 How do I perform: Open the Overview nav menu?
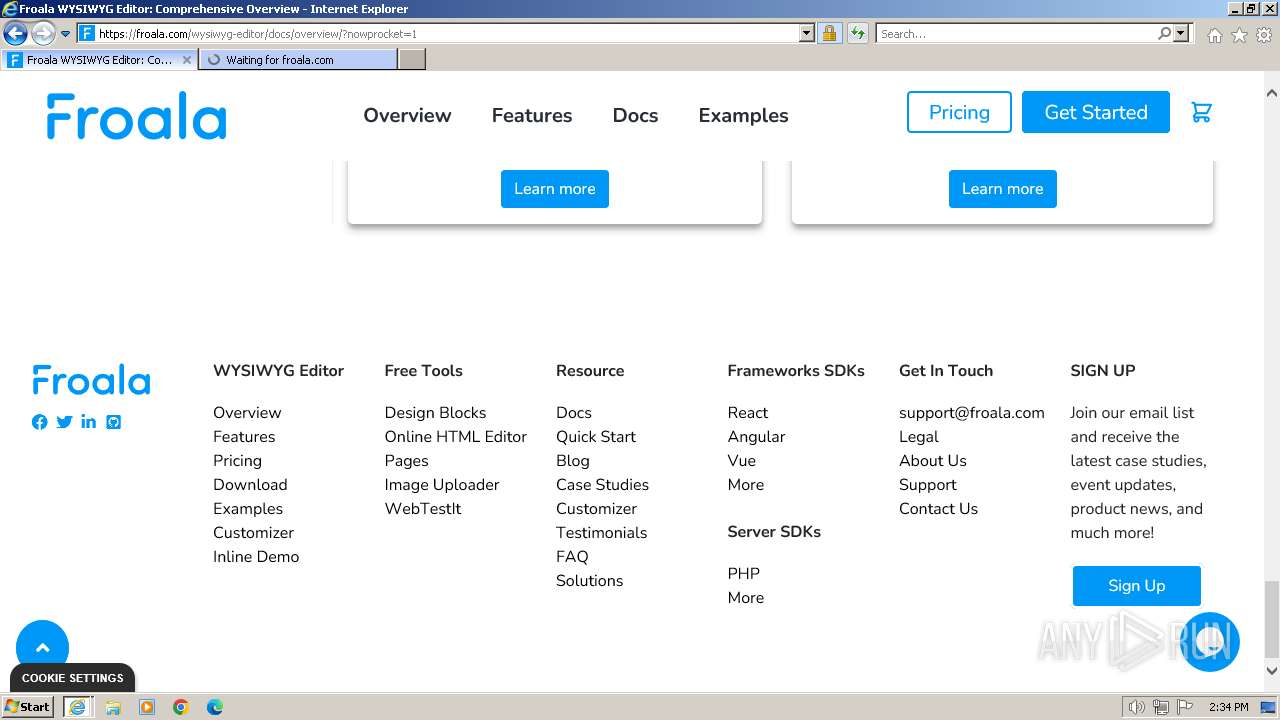pos(407,115)
